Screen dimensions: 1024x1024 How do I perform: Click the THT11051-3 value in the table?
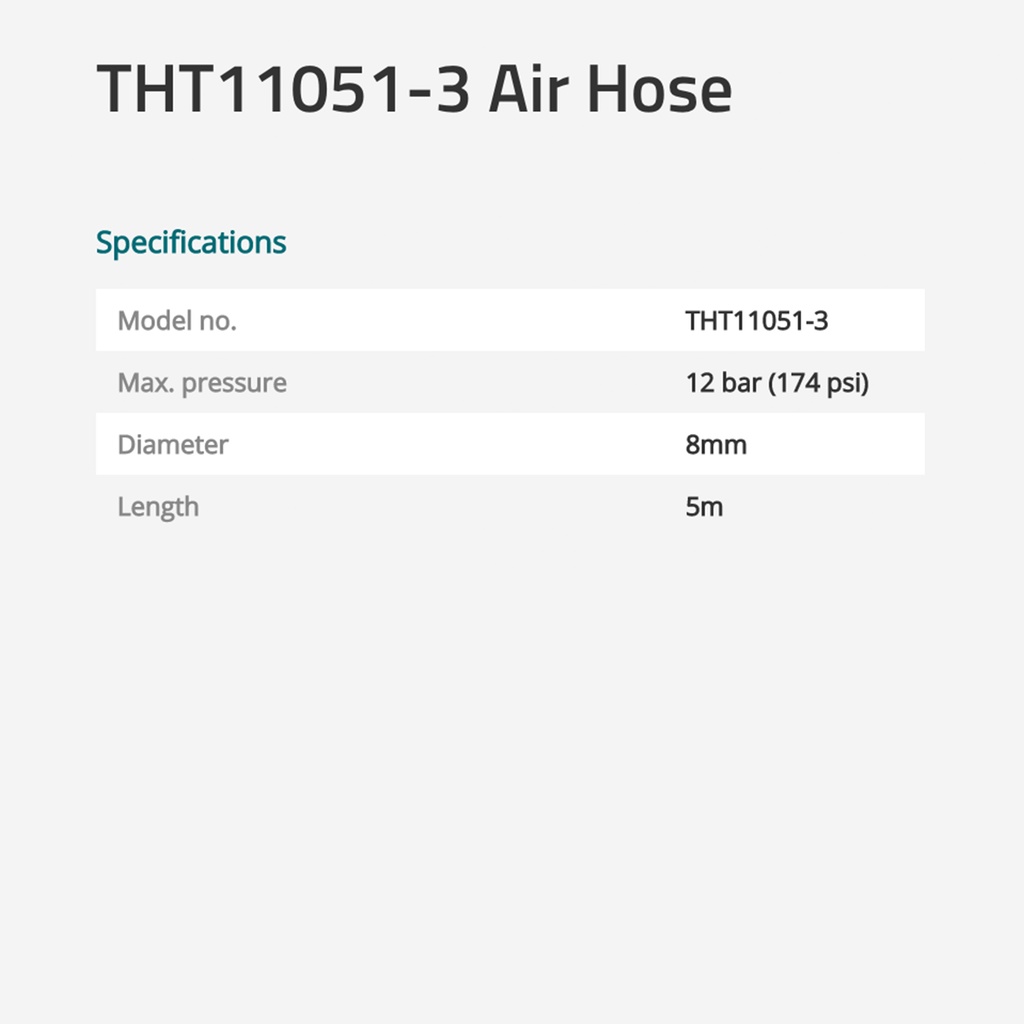(756, 321)
